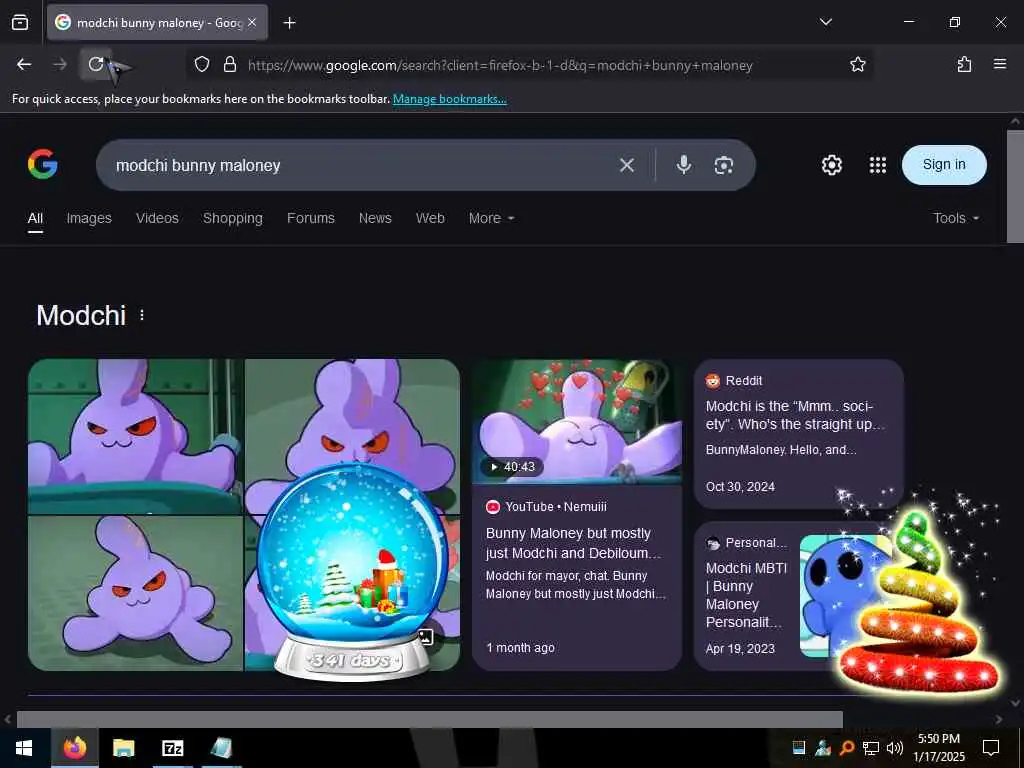Open File Explorer from the taskbar
This screenshot has width=1024, height=768.
pos(123,748)
